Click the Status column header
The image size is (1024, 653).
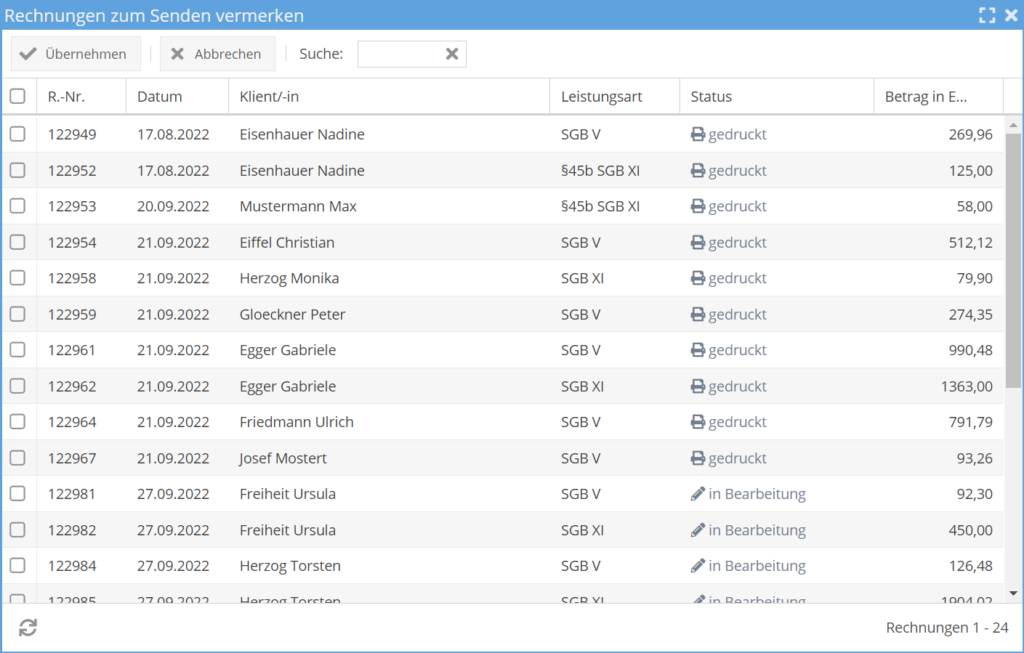(711, 97)
